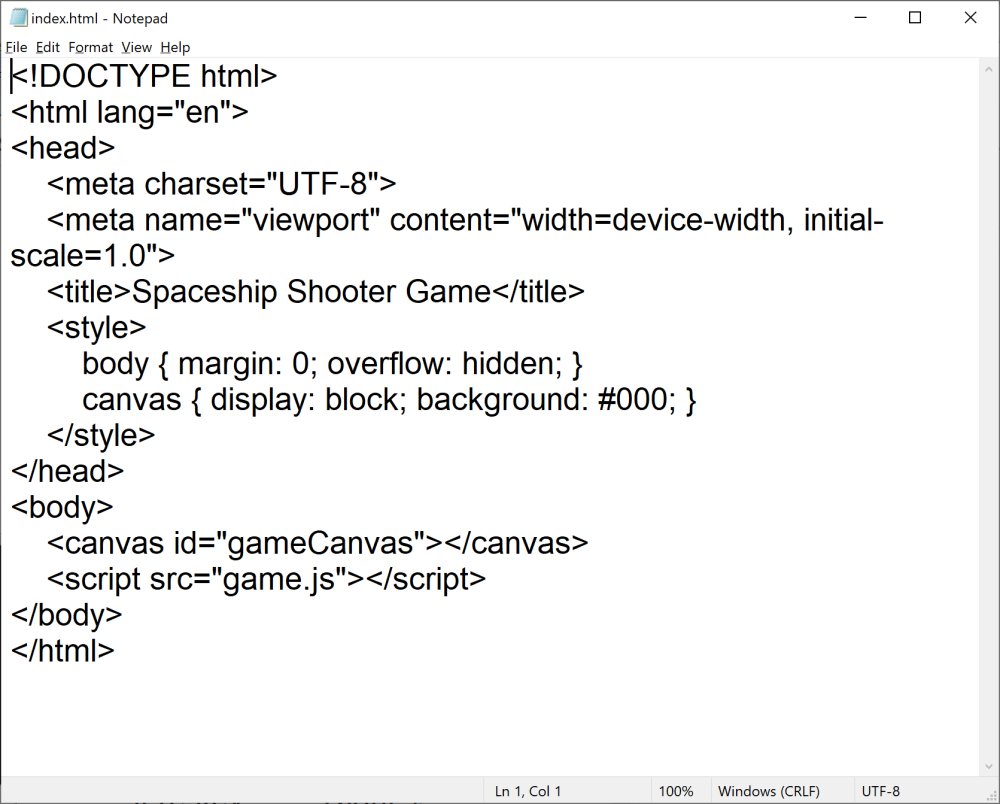Click the UTF-8 encoding status entry
The image size is (1000, 804).
pyautogui.click(x=881, y=791)
